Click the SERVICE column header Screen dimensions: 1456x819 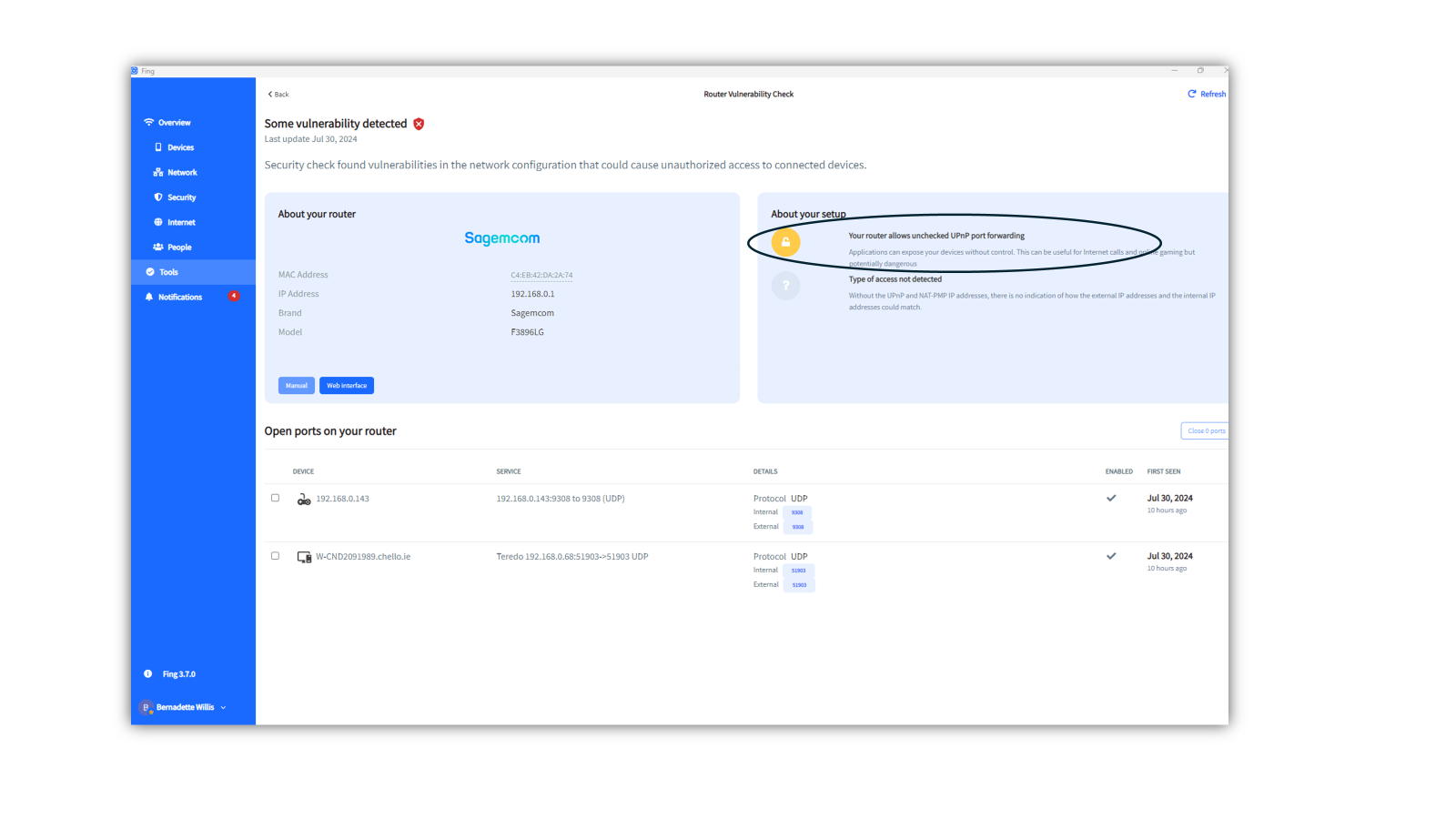(509, 471)
